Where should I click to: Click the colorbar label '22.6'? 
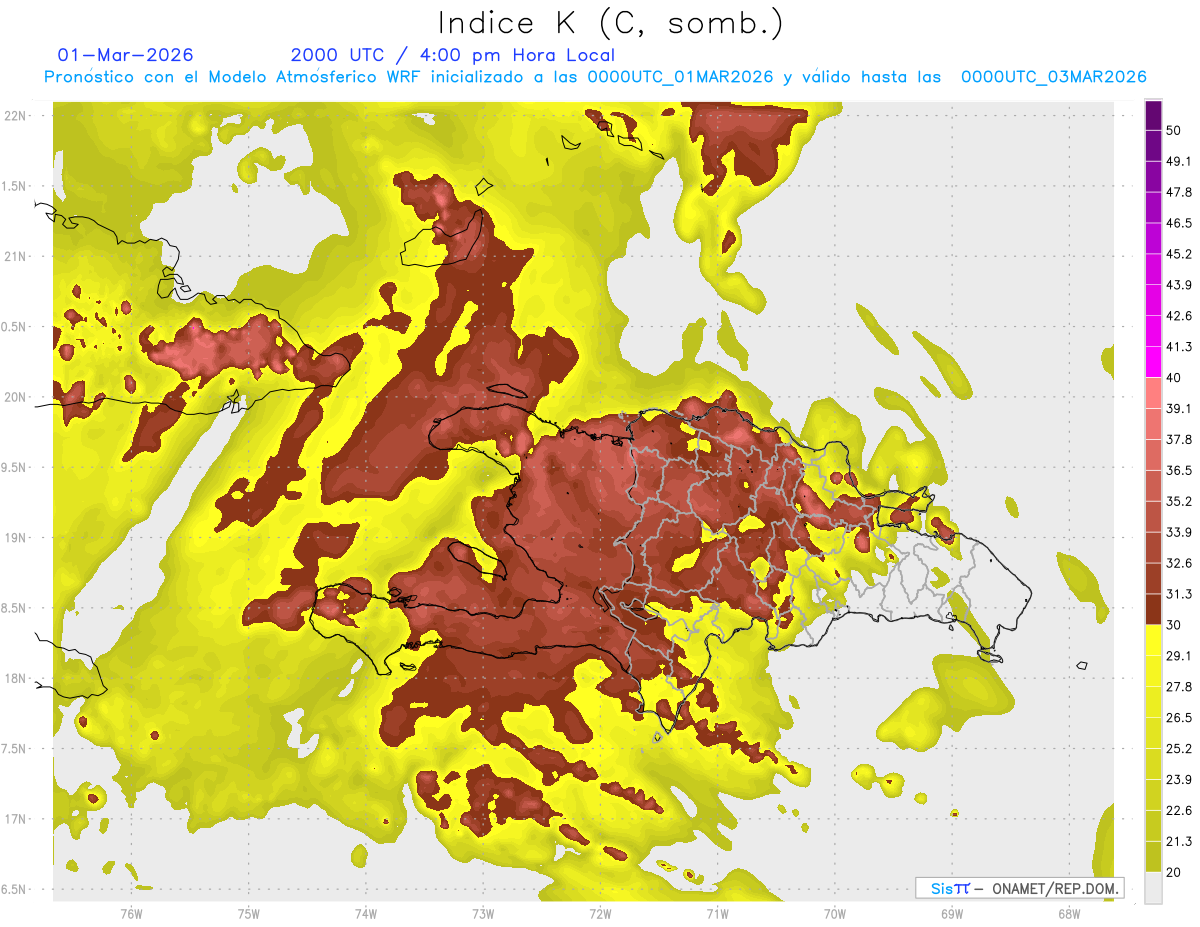coord(1179,812)
